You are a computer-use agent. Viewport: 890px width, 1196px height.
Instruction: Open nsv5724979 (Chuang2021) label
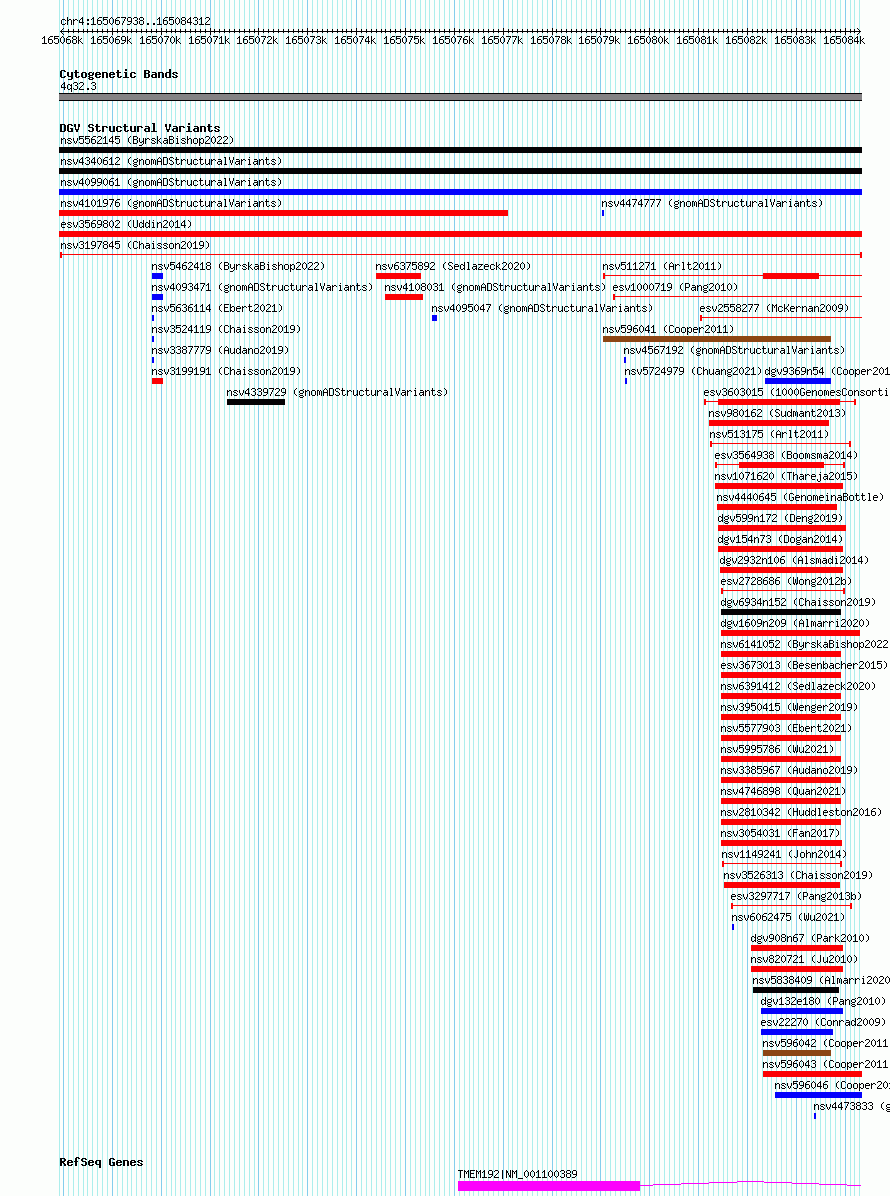click(692, 371)
